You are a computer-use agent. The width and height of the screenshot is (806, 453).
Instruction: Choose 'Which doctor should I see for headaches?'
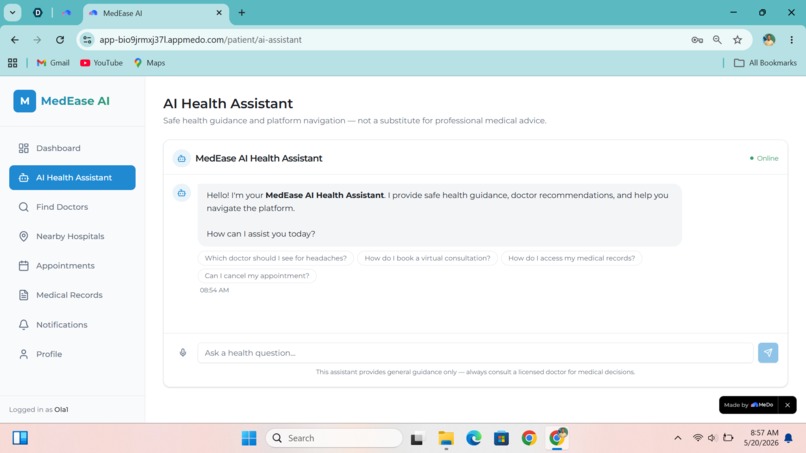tap(276, 258)
